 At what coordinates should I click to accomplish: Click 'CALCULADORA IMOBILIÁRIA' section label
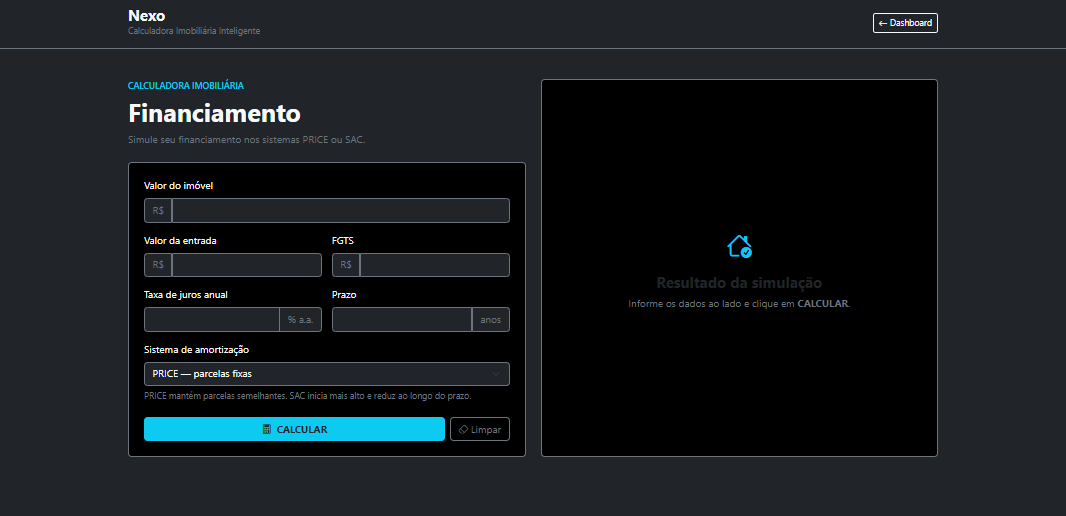click(186, 86)
